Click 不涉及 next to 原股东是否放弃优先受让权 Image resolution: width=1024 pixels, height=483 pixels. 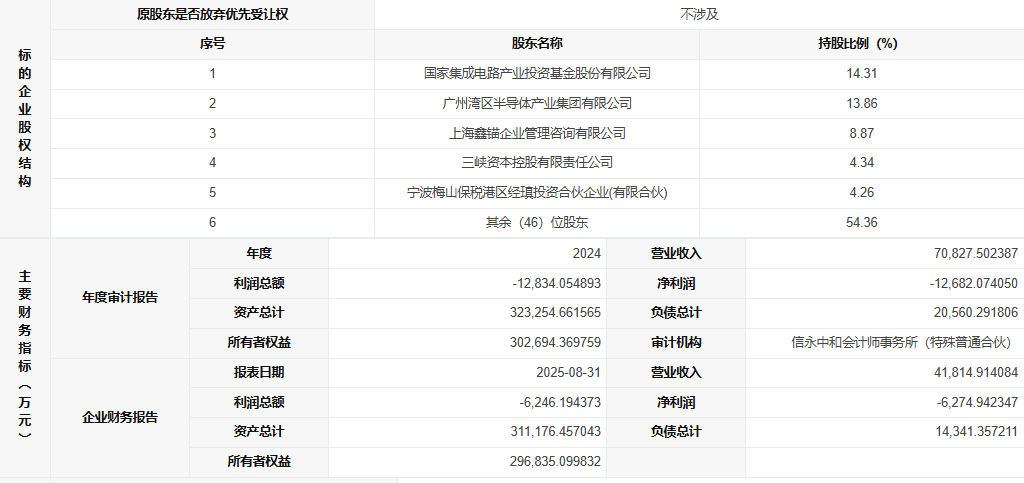pyautogui.click(x=699, y=14)
